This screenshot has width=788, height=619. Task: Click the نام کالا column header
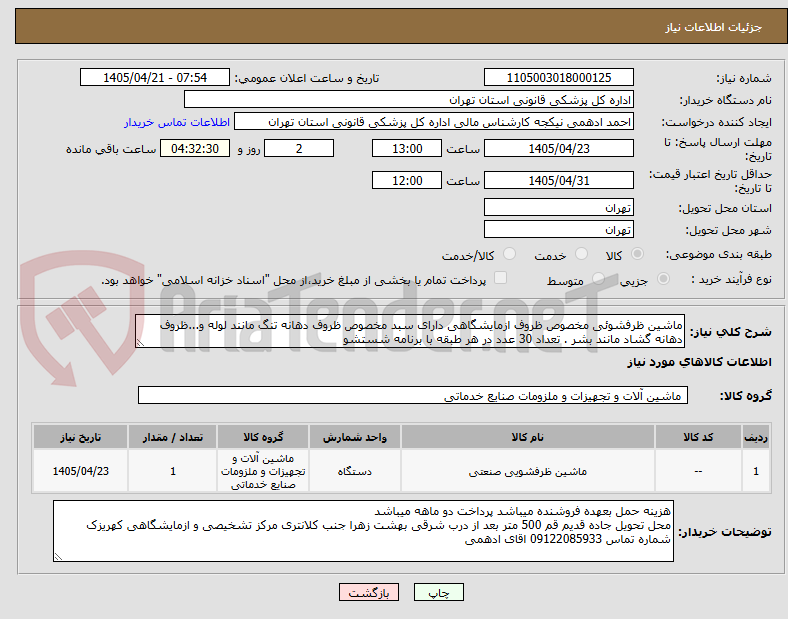coord(528,437)
